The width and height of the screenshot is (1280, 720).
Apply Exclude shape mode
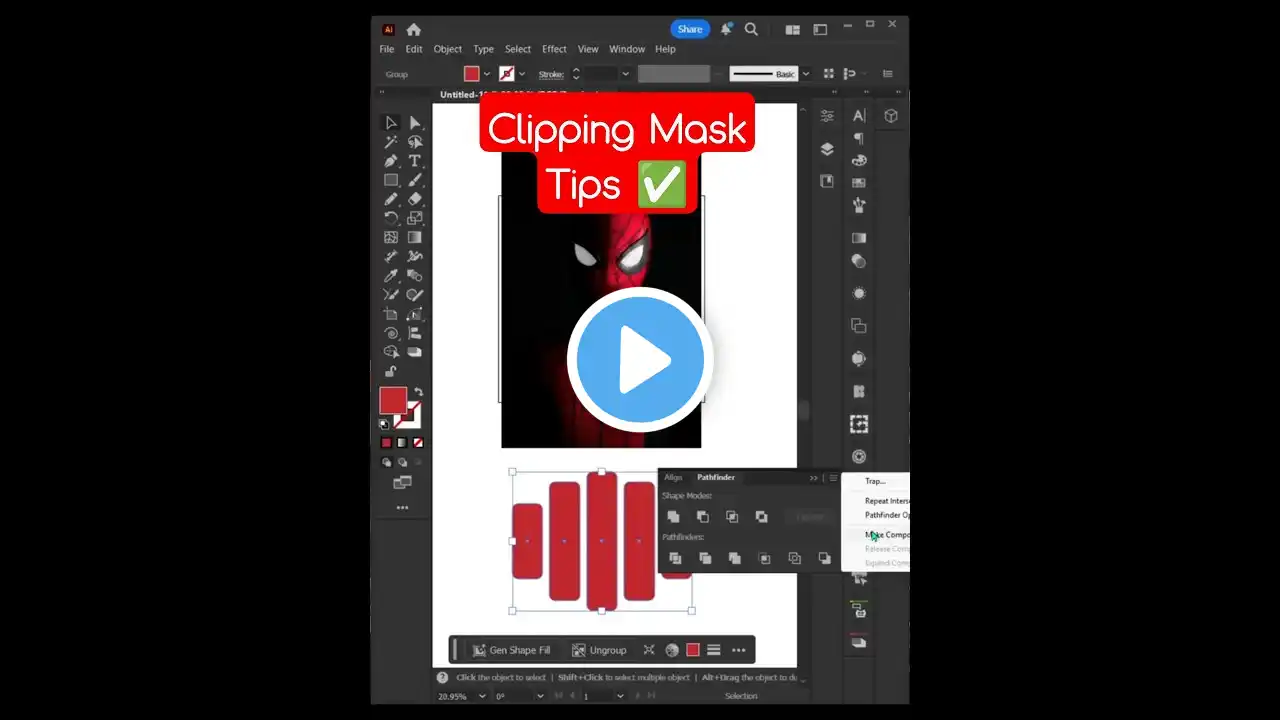(762, 516)
